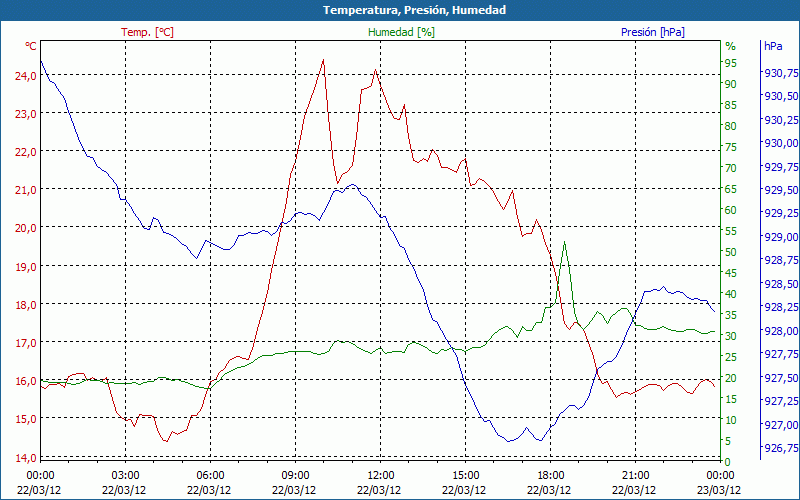This screenshot has height=500, width=800.
Task: Click the 24,0 temperature axis value
Action: 26,76
